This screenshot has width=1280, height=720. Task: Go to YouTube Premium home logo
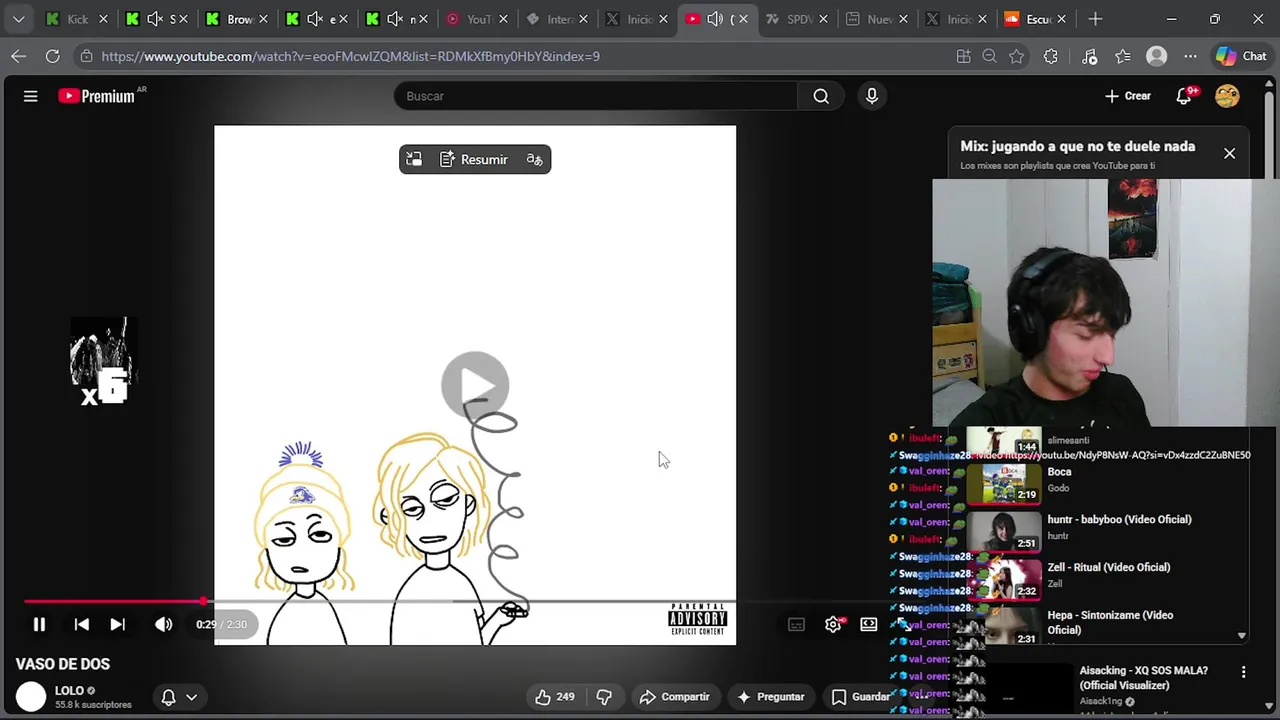click(96, 96)
